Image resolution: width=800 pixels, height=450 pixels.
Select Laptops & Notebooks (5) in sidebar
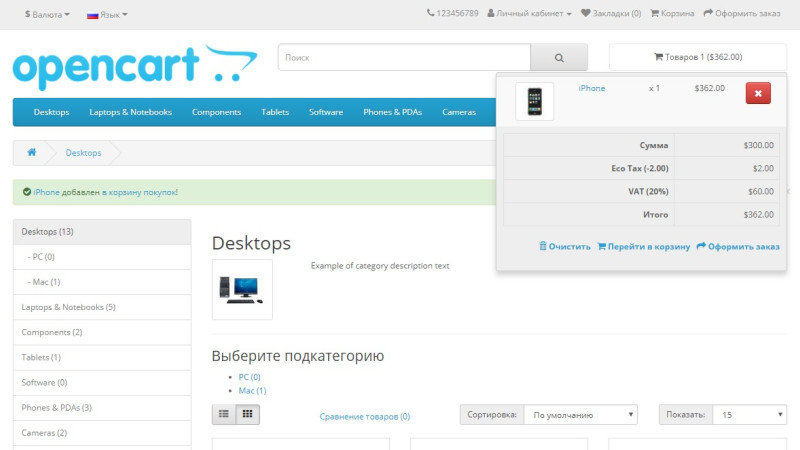(x=102, y=307)
